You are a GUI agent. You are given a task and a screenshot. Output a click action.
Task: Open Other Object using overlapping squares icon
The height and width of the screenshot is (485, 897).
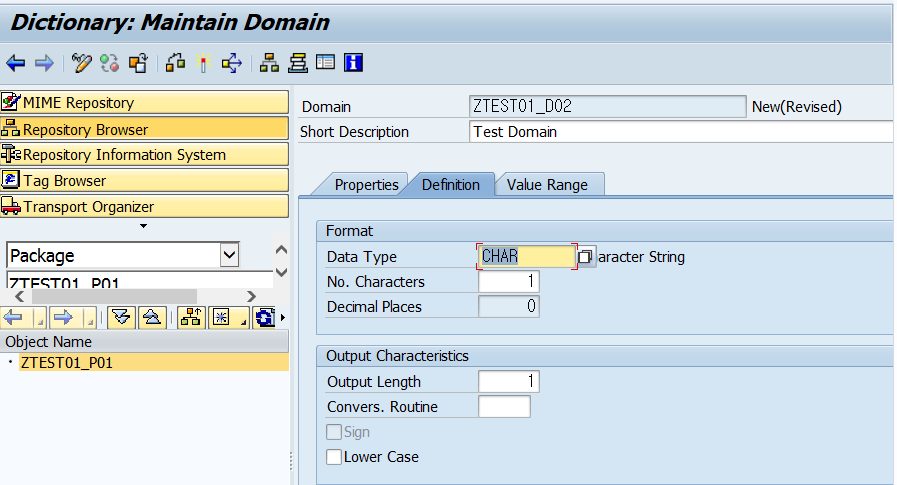(x=138, y=63)
